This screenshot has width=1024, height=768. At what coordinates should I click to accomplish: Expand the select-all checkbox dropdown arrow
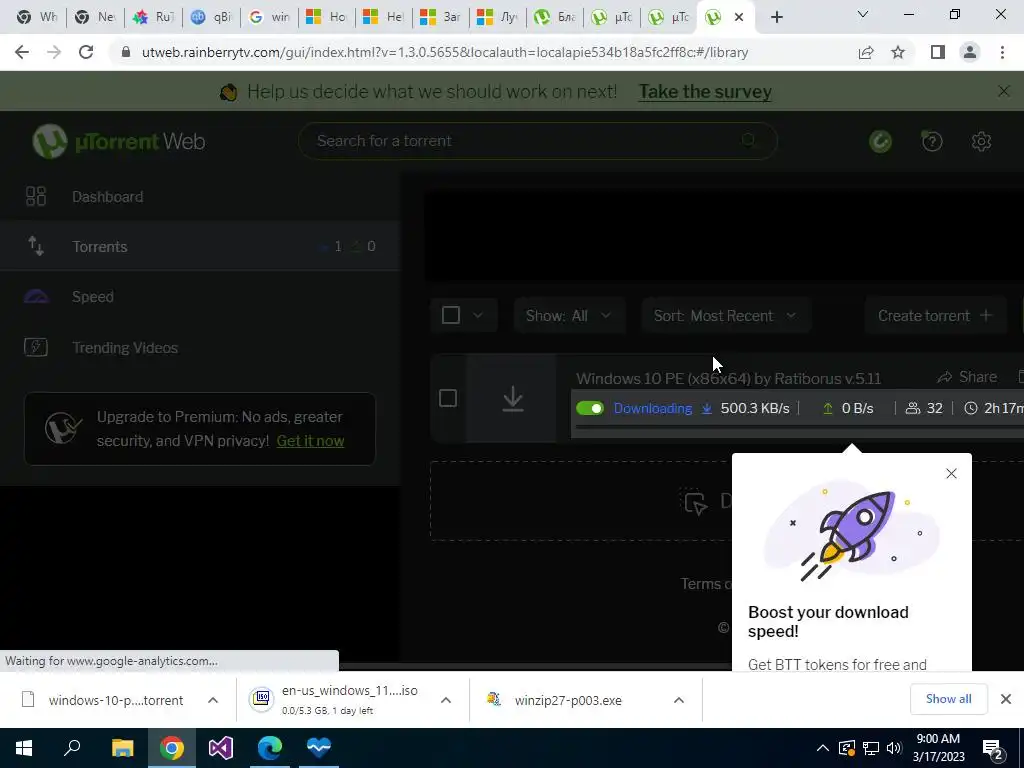tap(478, 315)
